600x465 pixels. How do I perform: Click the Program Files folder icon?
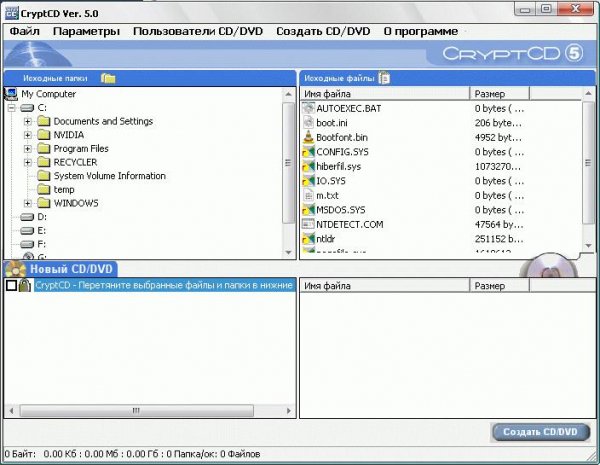(x=44, y=148)
